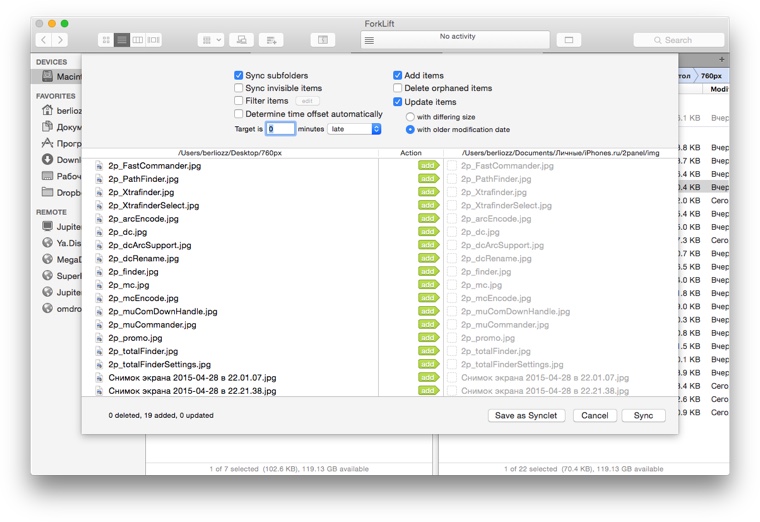Open the Рабочий стол favorite in the sidebar
Screen dimensions: 760x522
pos(61,176)
